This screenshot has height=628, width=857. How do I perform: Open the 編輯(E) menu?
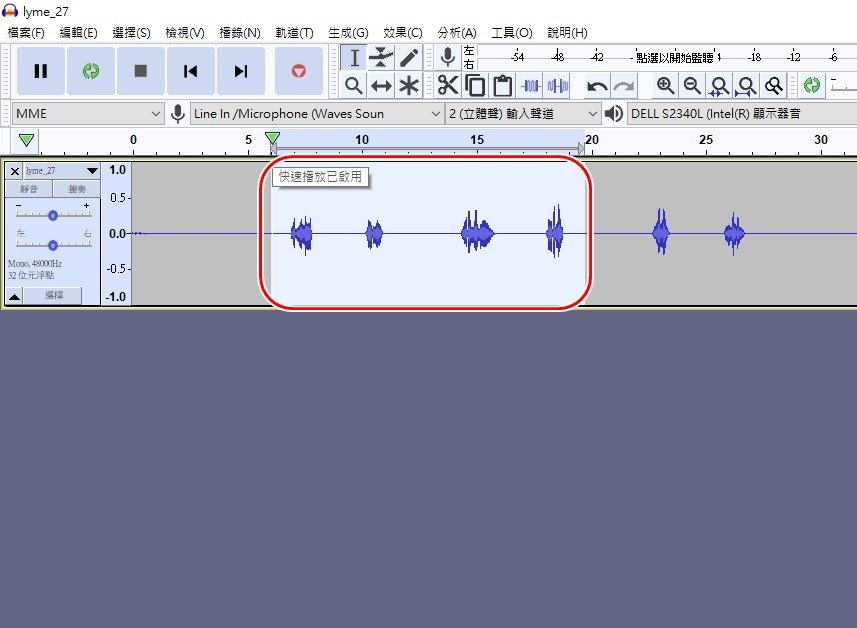(78, 33)
